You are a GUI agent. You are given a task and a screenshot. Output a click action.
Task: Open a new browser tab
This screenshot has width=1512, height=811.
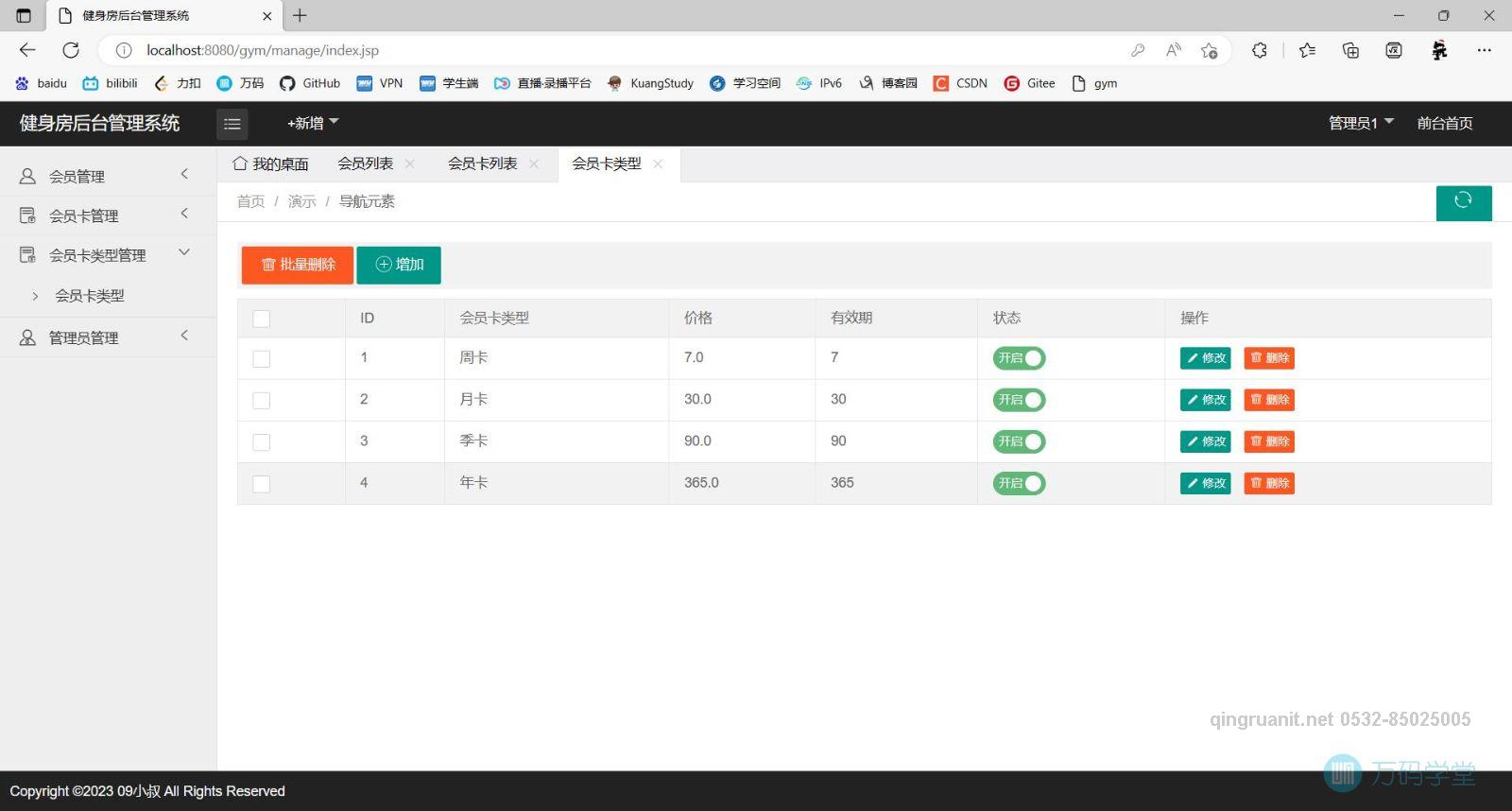300,15
